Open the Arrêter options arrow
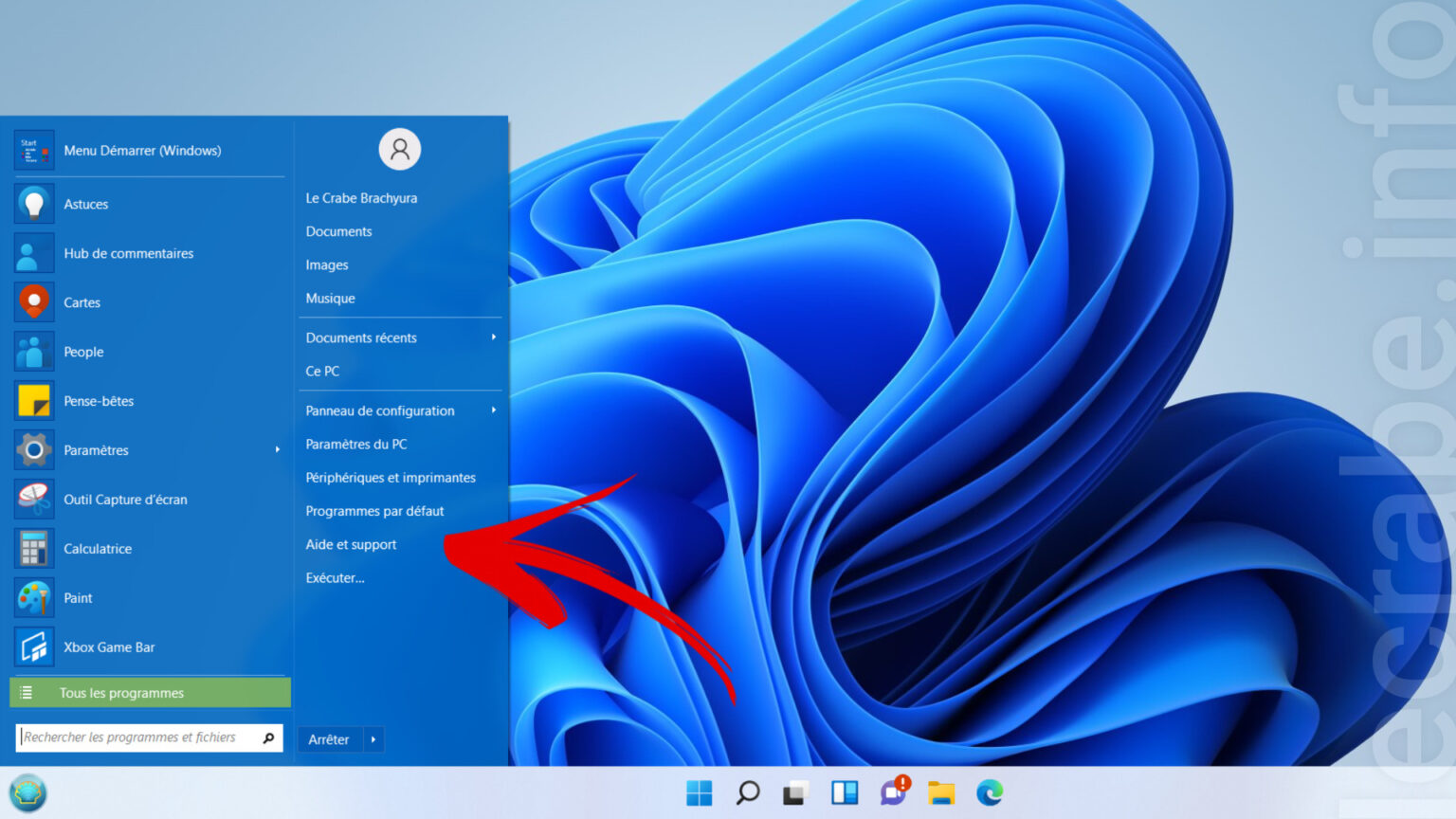The image size is (1456, 819). (x=375, y=739)
